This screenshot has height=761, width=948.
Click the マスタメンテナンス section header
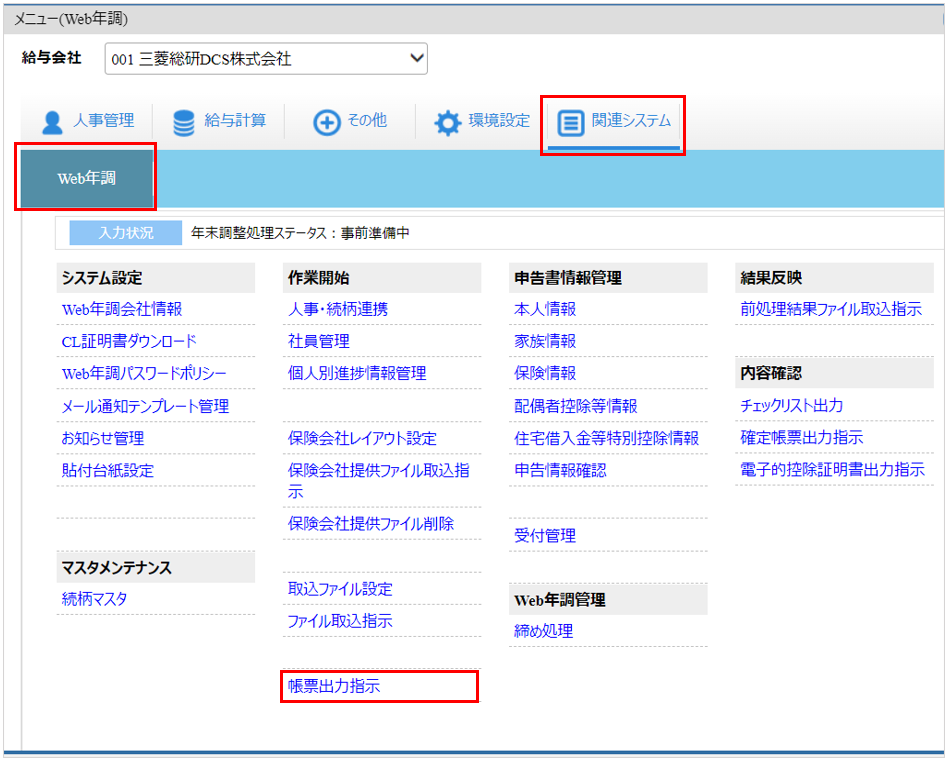point(156,568)
